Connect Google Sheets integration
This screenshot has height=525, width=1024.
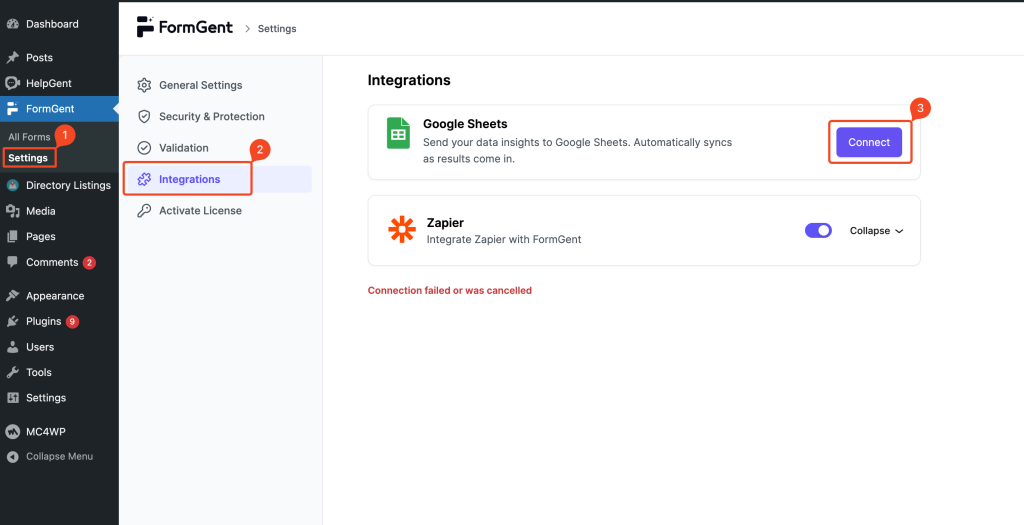(869, 142)
